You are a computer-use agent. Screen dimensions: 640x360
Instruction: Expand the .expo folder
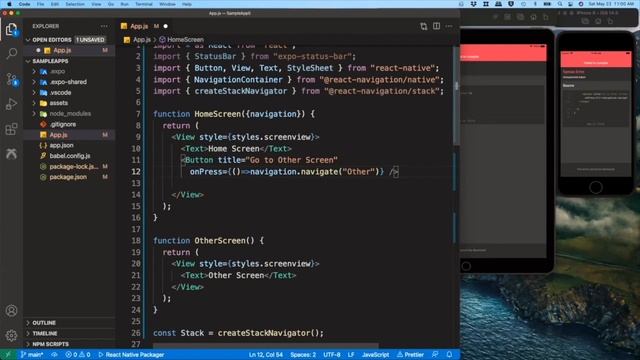(x=57, y=71)
